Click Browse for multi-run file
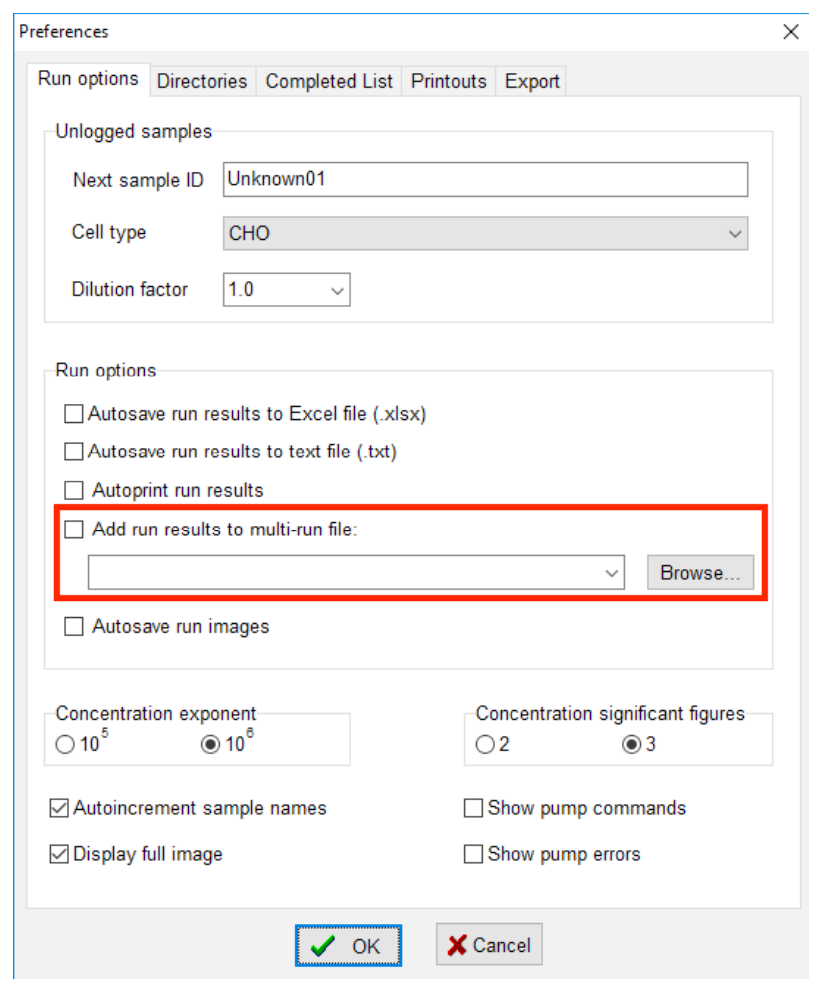 pos(699,573)
